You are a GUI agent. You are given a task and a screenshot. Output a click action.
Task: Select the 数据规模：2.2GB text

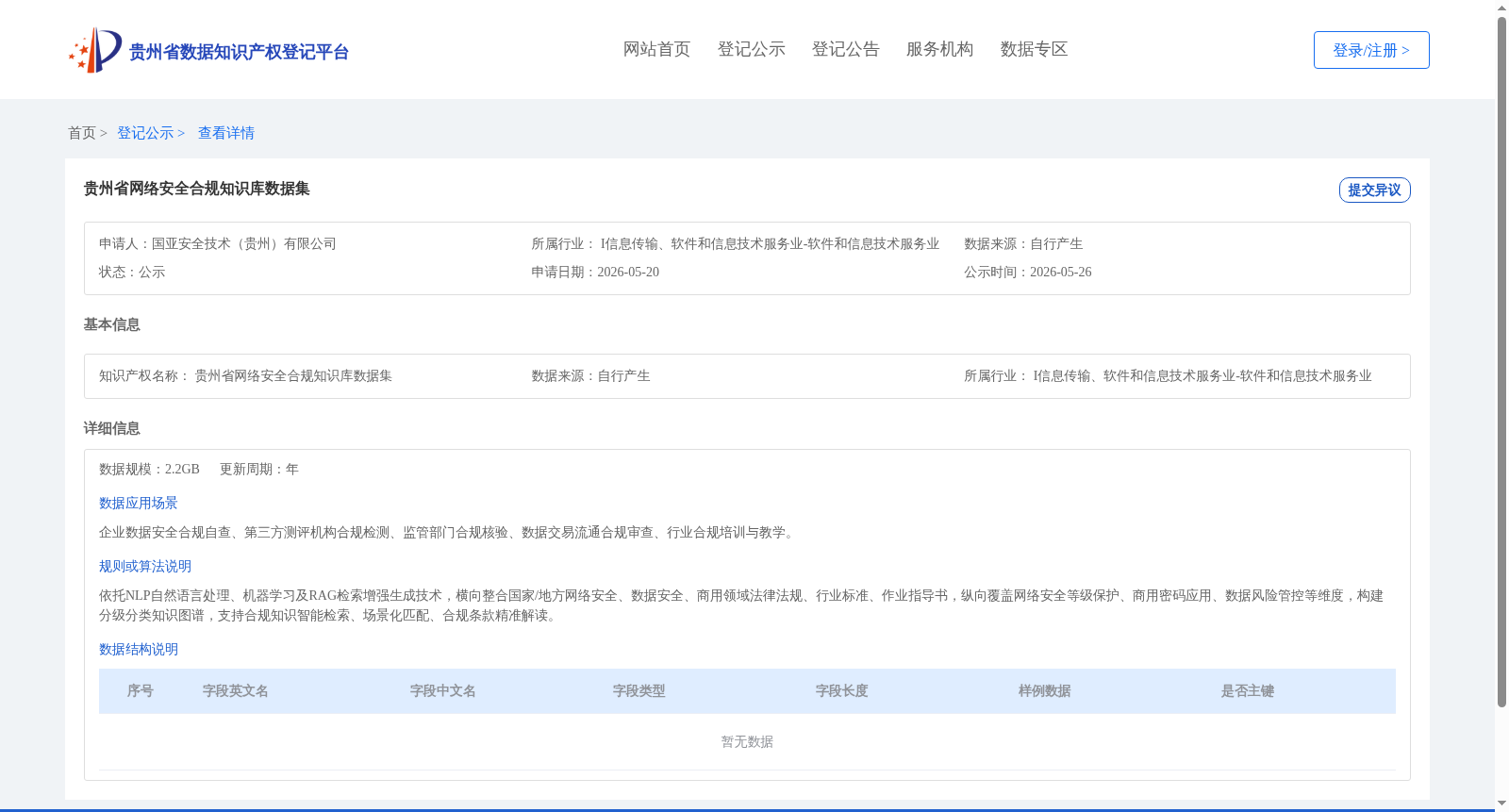tap(149, 469)
